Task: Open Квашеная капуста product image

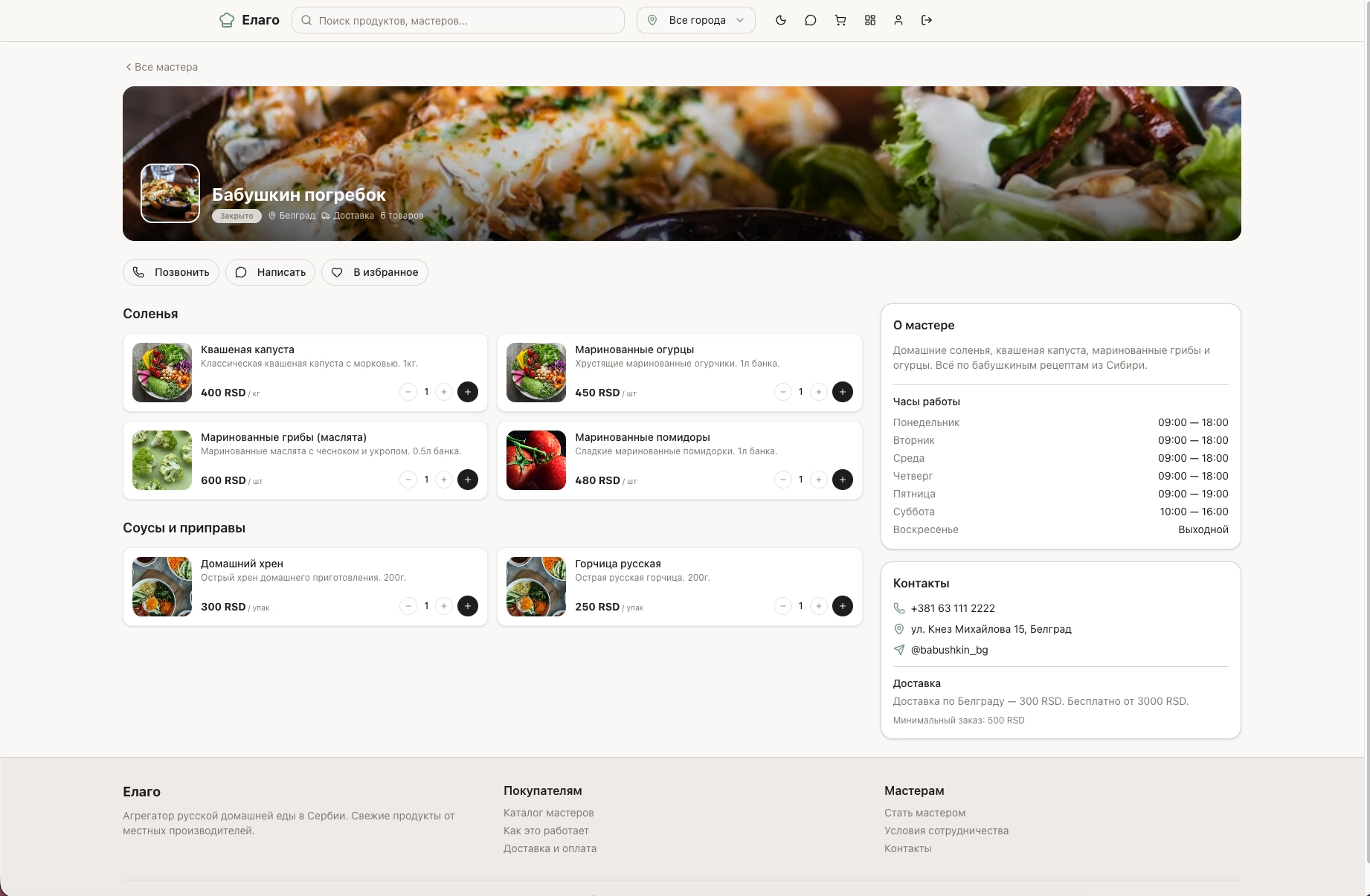Action: pos(162,373)
